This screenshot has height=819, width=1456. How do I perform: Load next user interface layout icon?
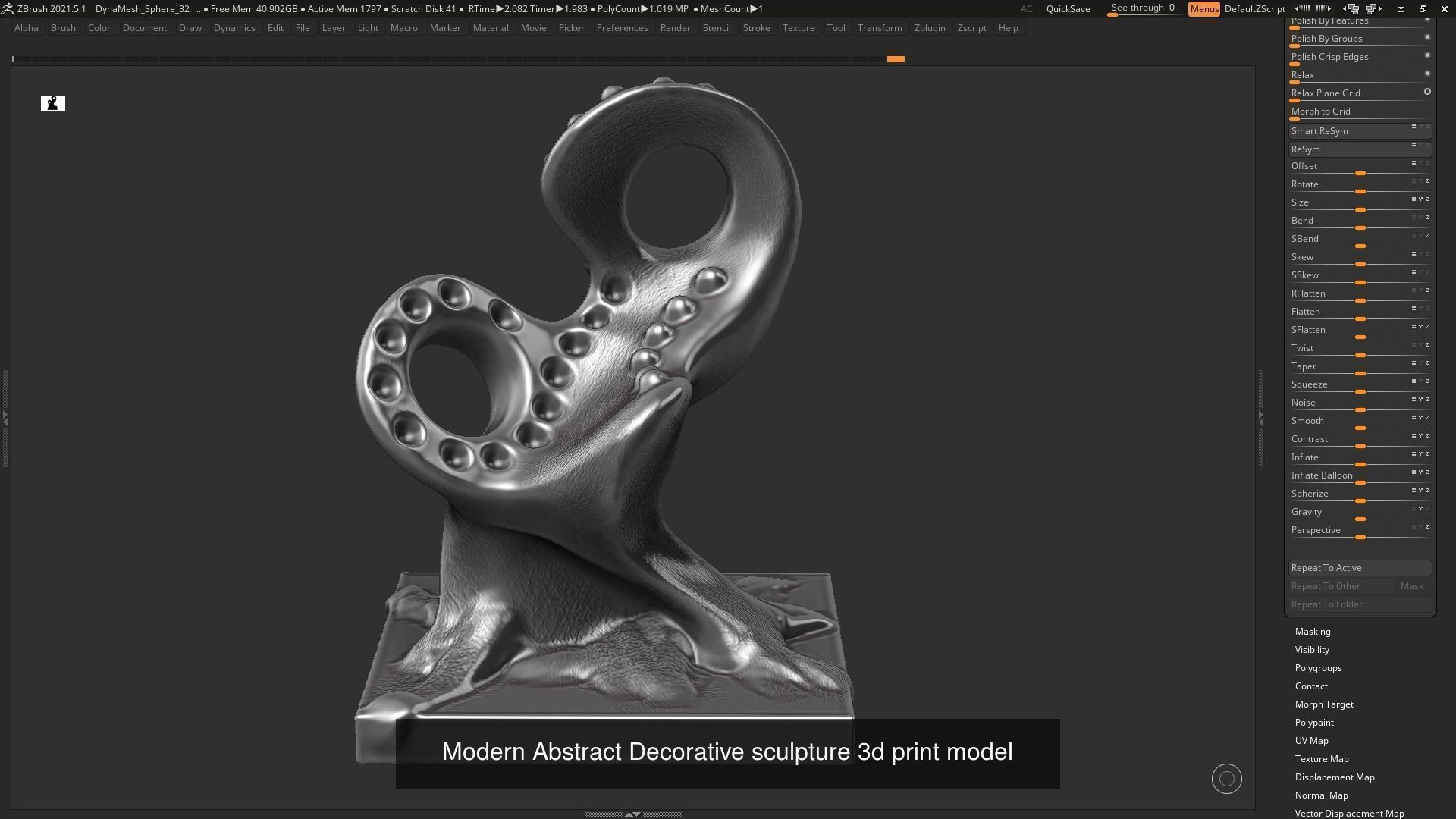click(1373, 8)
